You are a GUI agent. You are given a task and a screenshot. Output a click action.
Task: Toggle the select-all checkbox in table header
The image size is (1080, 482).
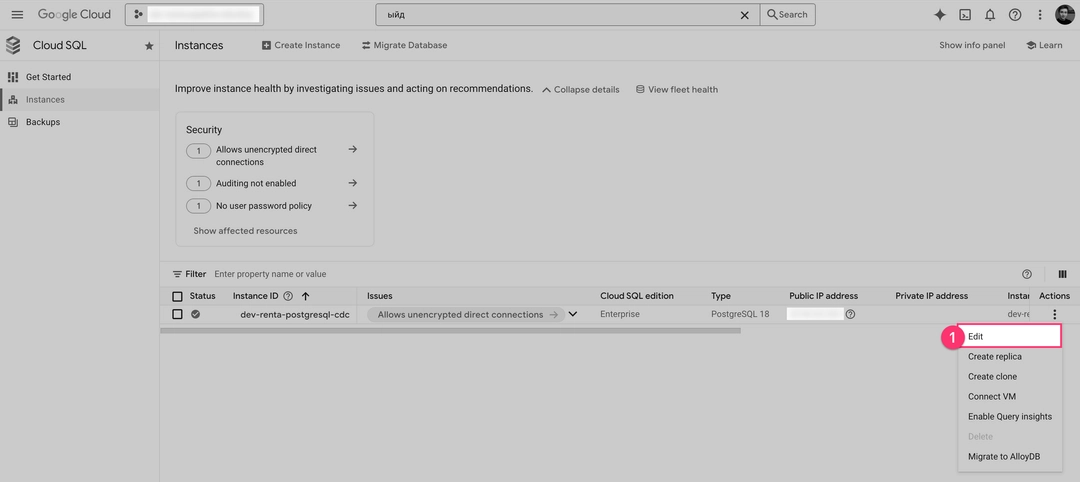pos(177,296)
